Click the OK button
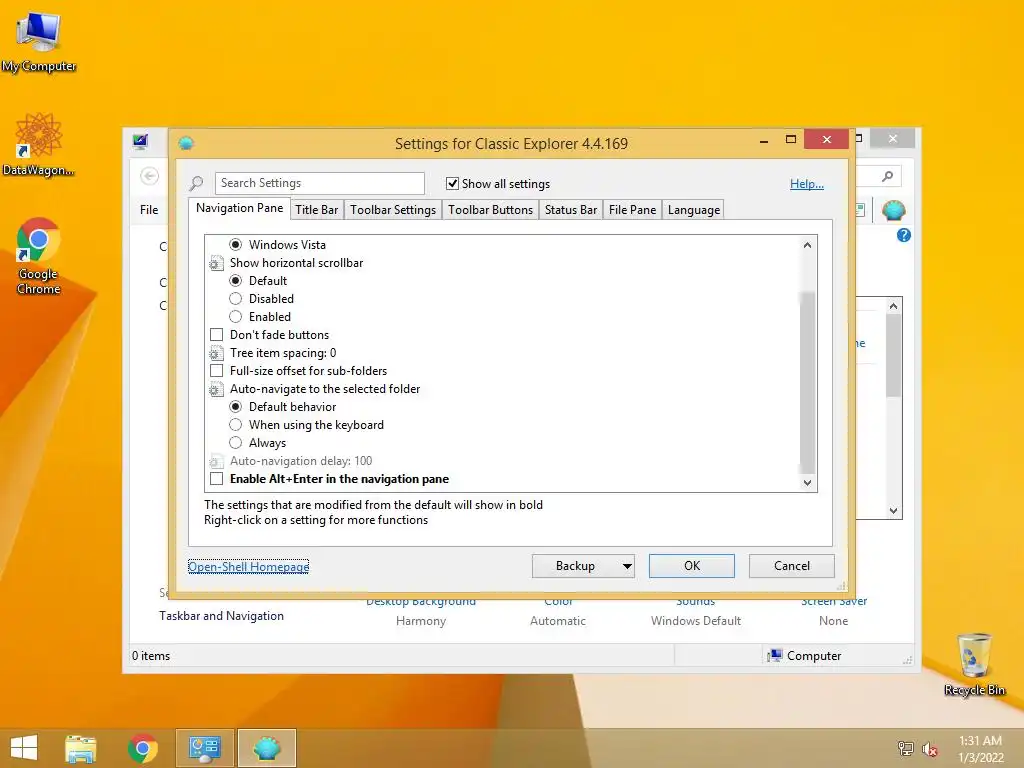 click(692, 566)
